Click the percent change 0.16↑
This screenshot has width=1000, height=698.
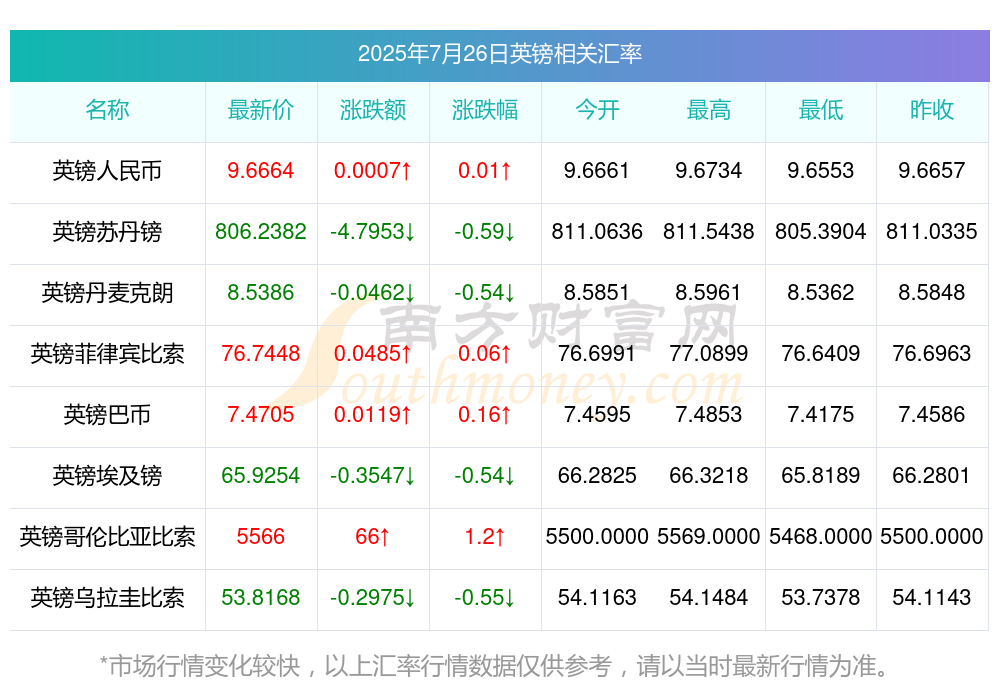485,414
